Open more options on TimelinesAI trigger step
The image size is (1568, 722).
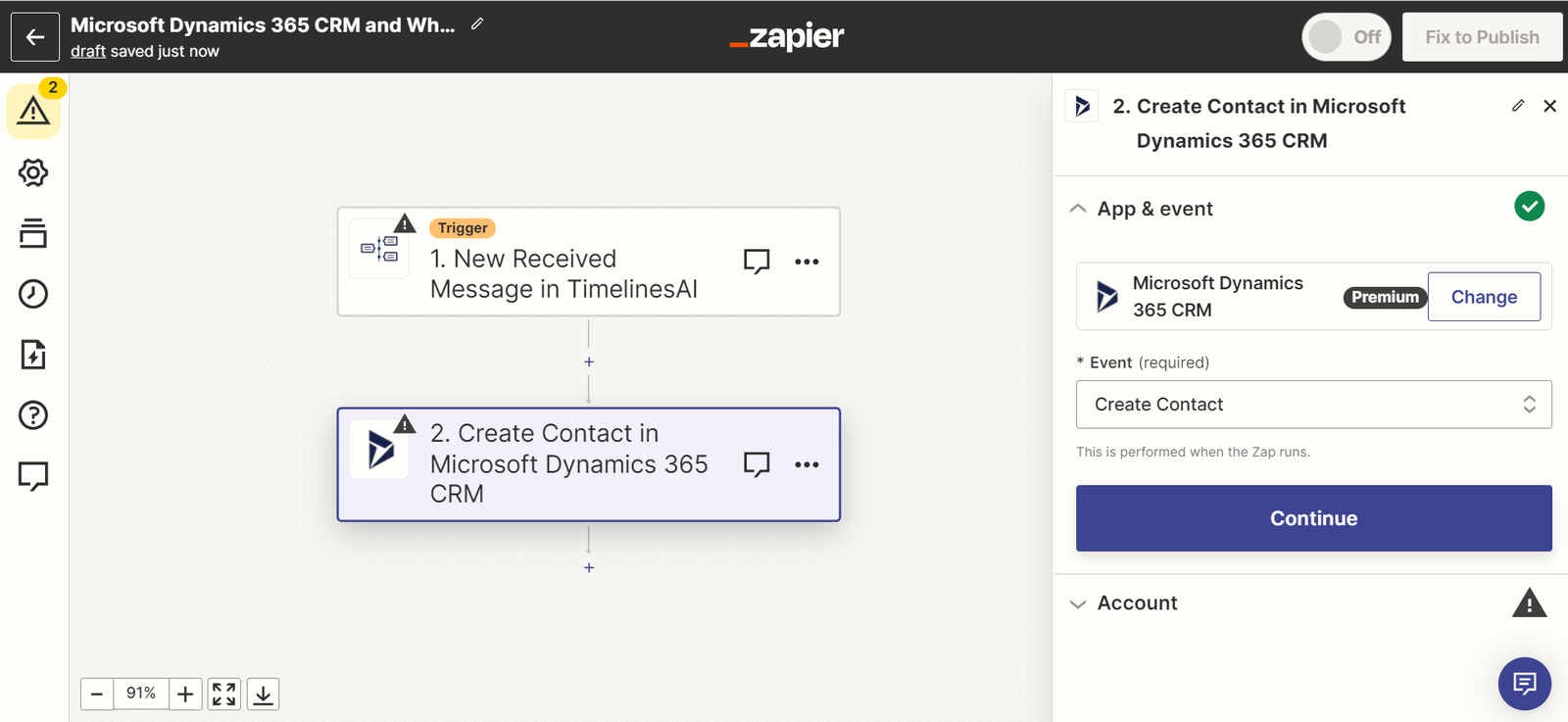coord(807,262)
